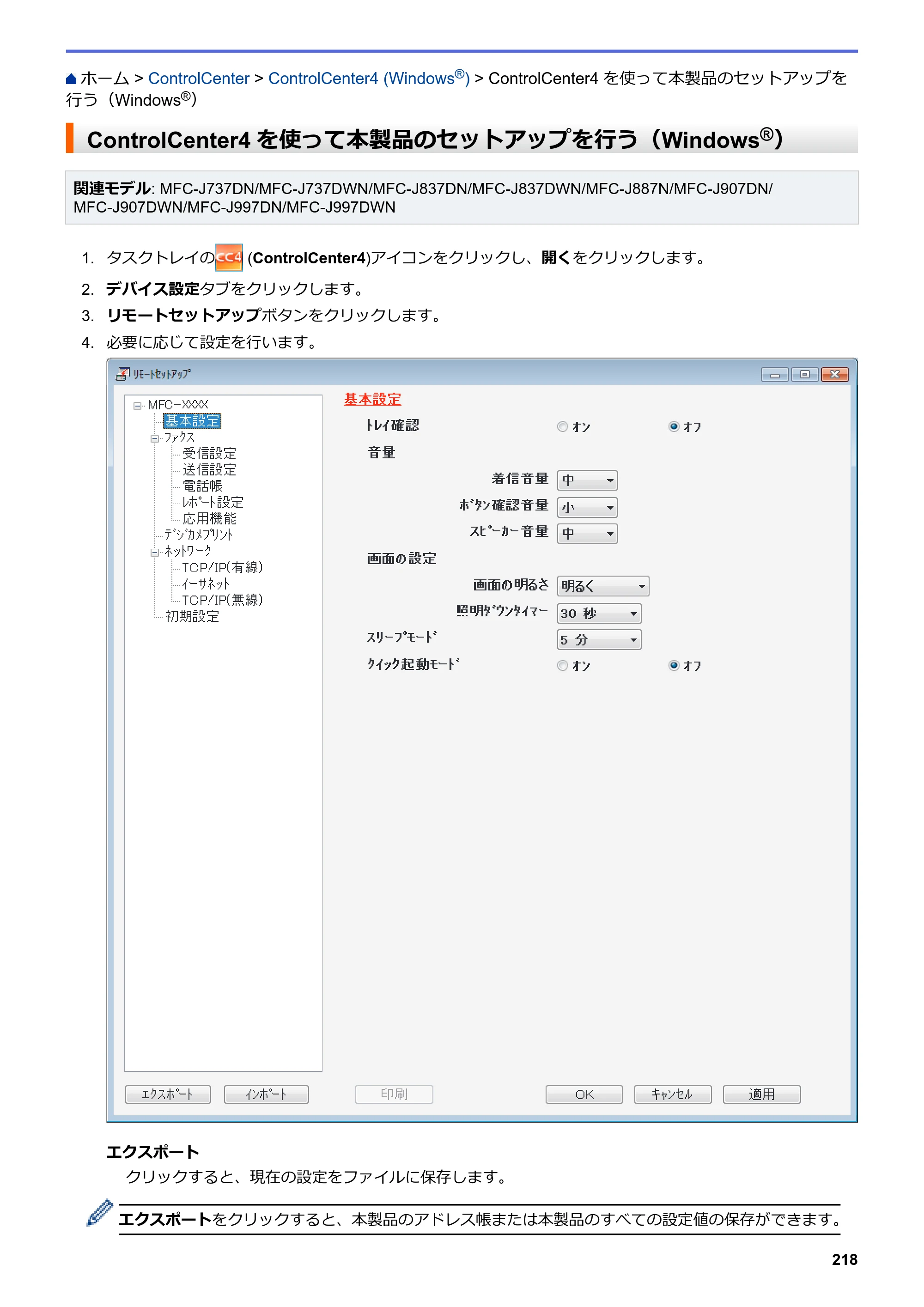Open the ボタン確認音量 dropdown

(588, 507)
